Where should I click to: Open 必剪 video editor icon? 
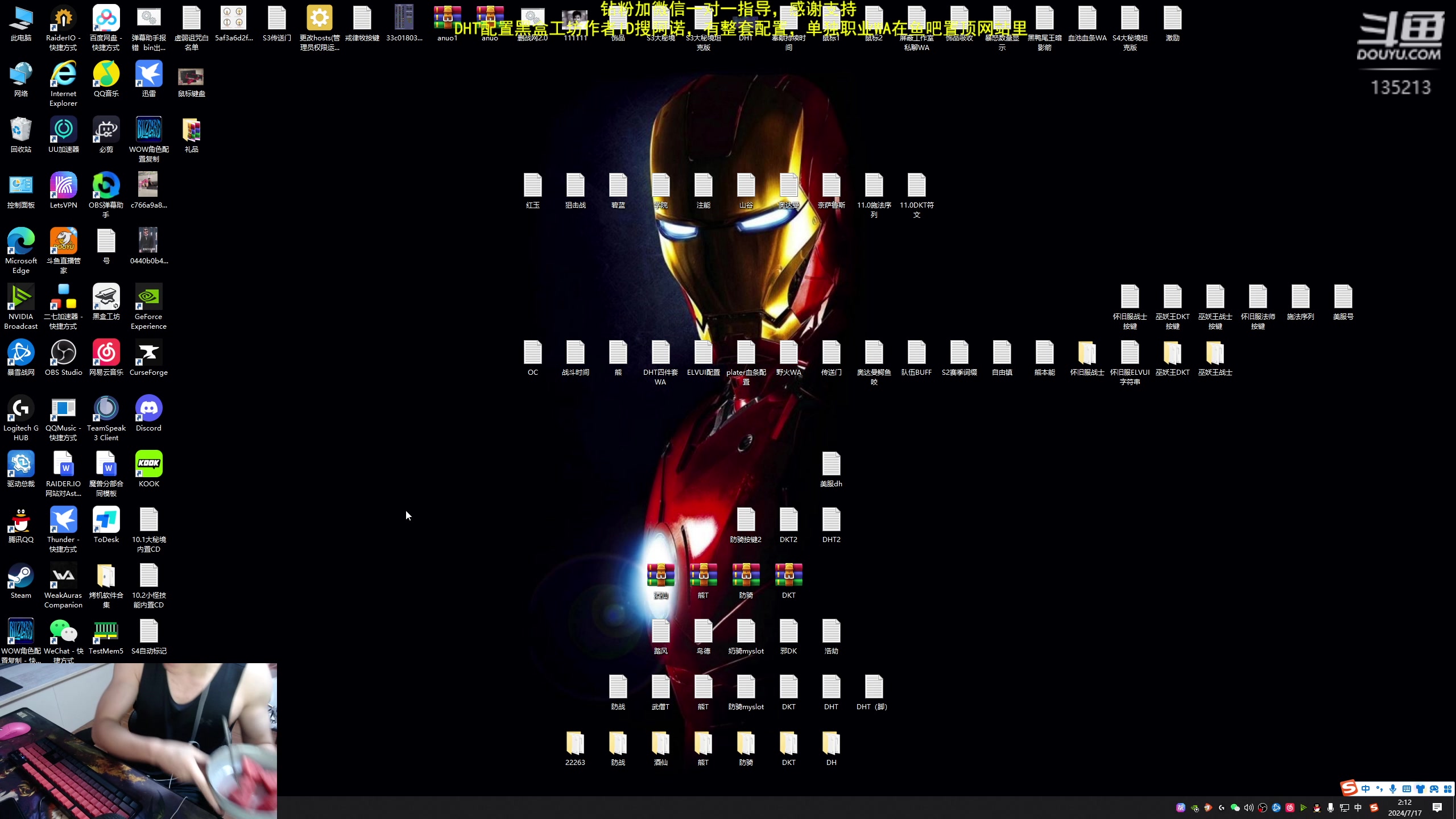point(106,135)
